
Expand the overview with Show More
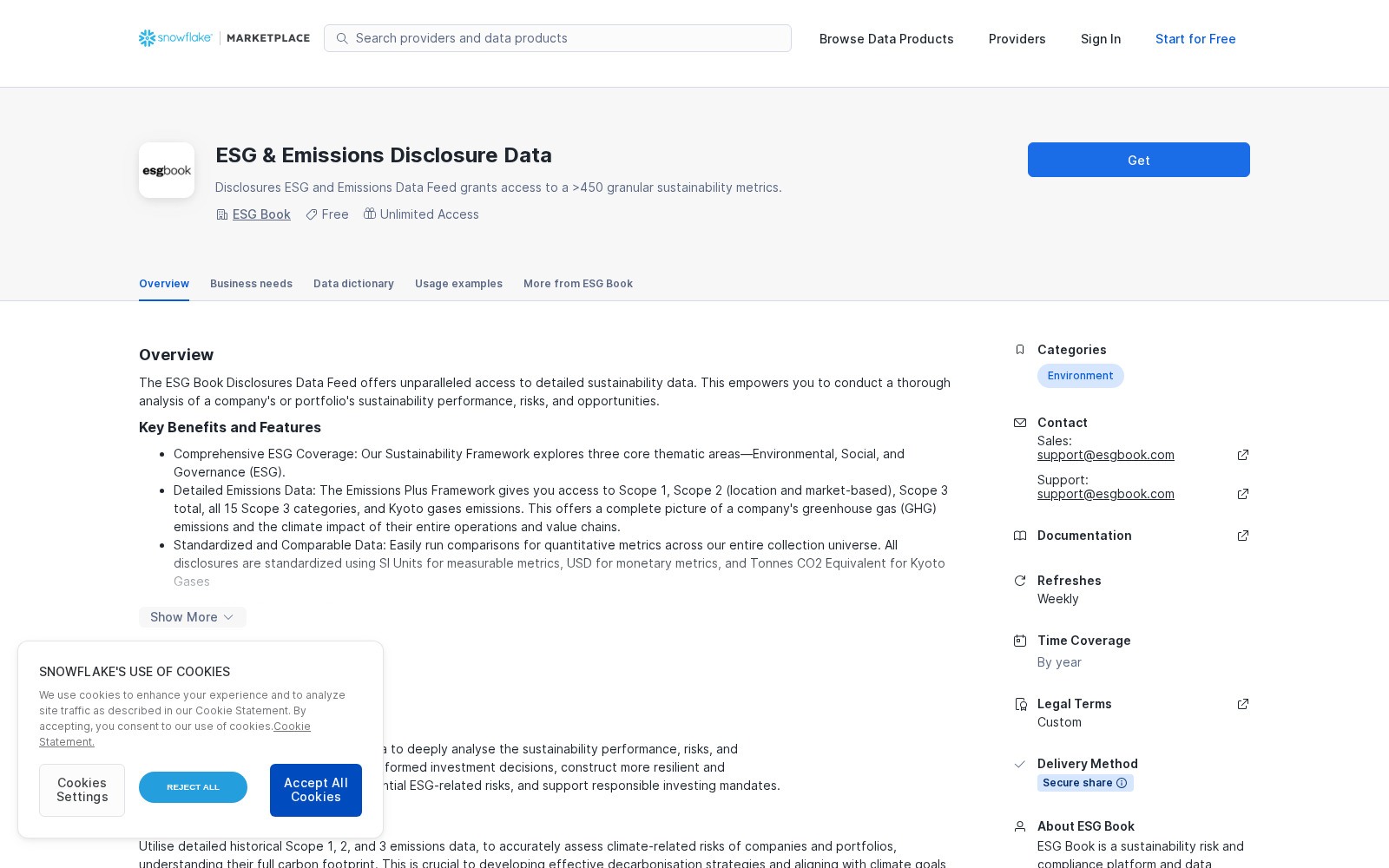tap(193, 617)
